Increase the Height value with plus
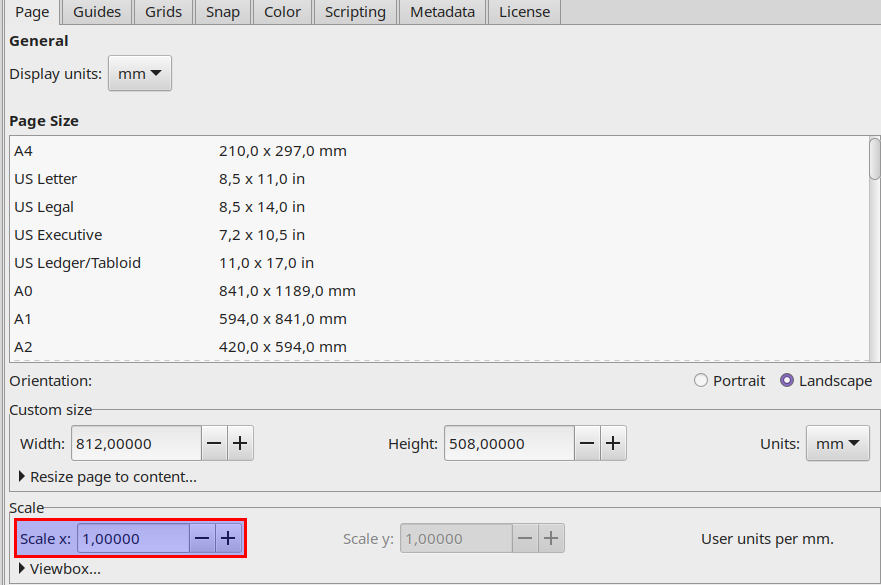Screen dimensions: 881x585 pos(613,443)
